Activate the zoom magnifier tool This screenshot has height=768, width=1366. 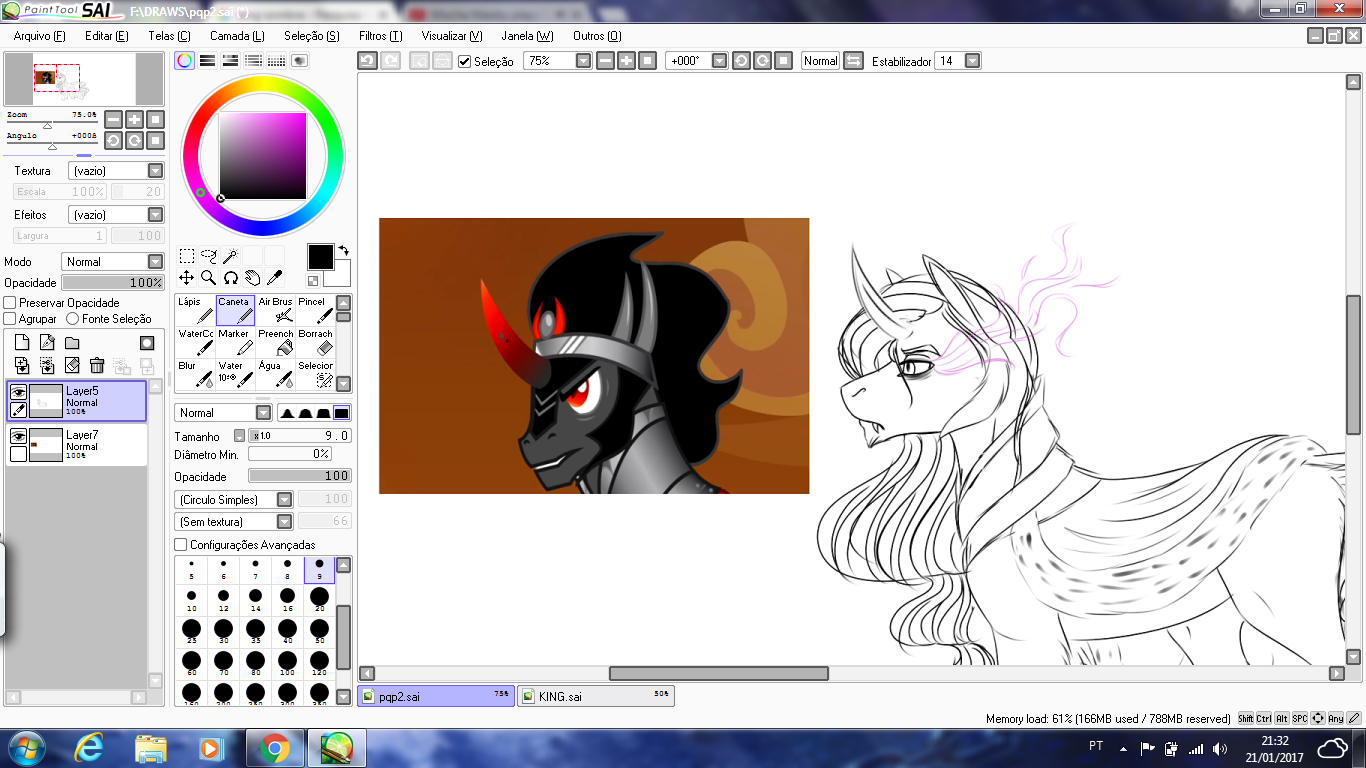pos(209,278)
